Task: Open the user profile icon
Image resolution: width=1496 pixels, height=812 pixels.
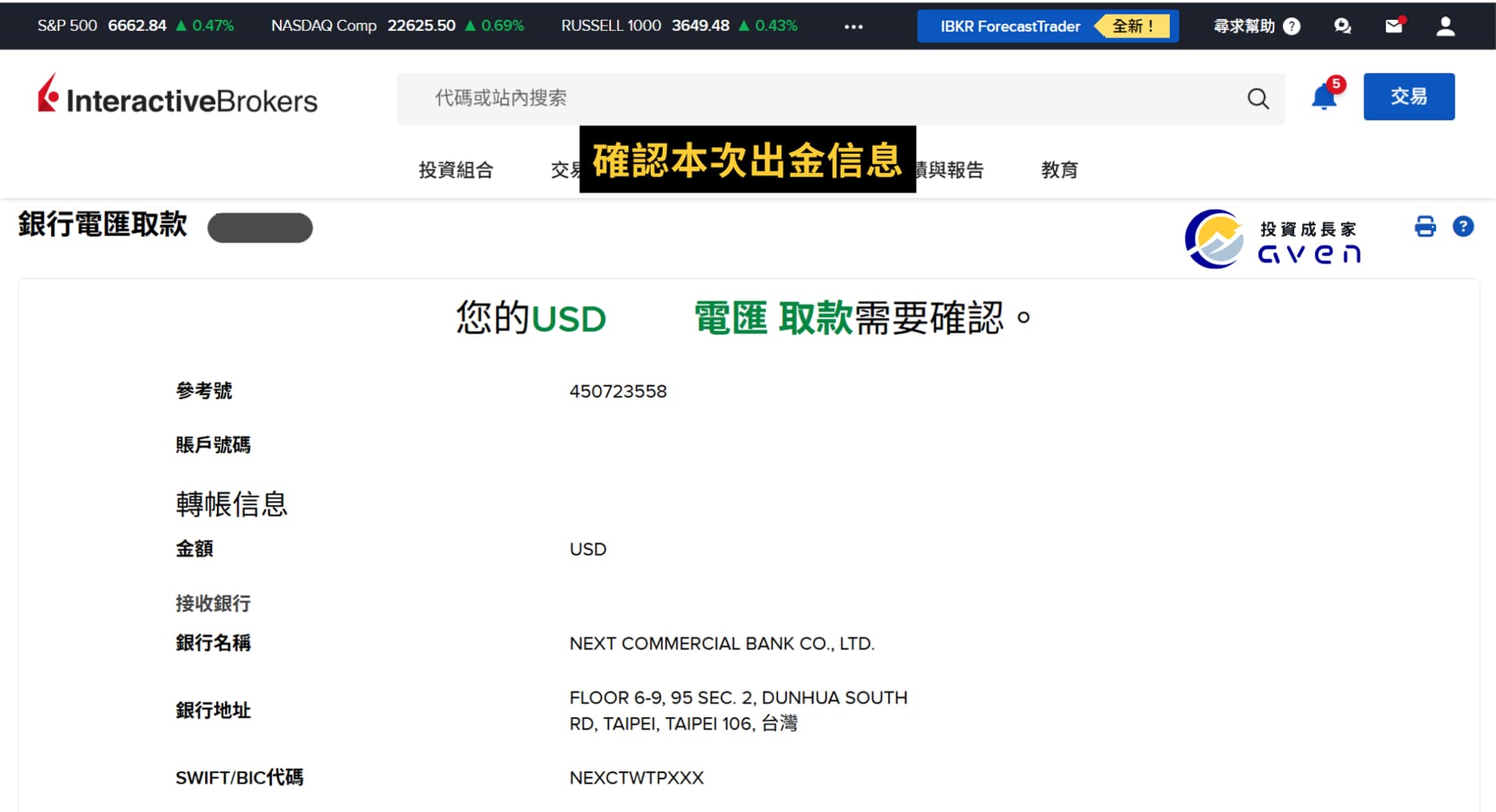Action: pyautogui.click(x=1445, y=26)
